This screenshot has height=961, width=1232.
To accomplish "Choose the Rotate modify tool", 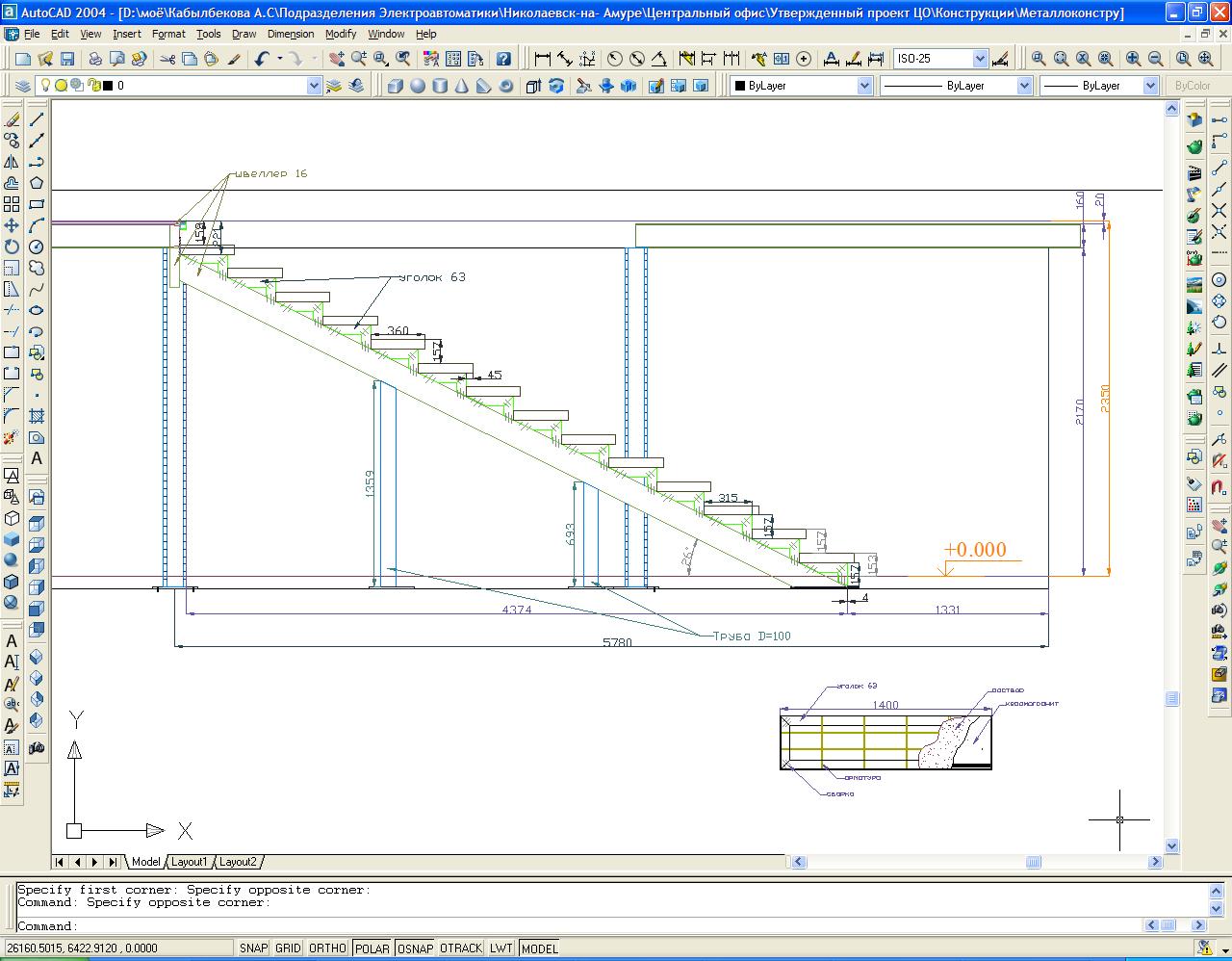I will point(12,247).
